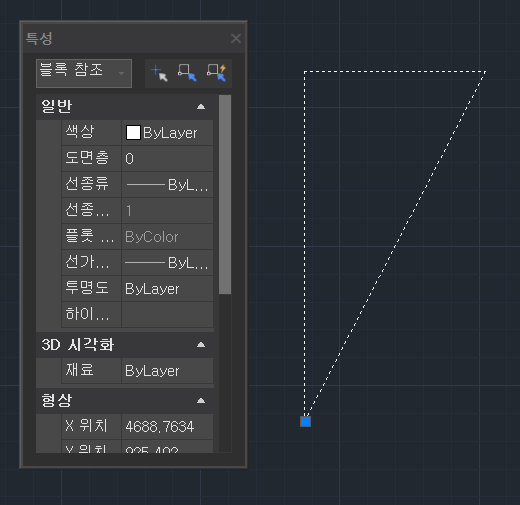Image resolution: width=520 pixels, height=505 pixels.
Task: Collapse the 일반 section
Action: pyautogui.click(x=201, y=107)
